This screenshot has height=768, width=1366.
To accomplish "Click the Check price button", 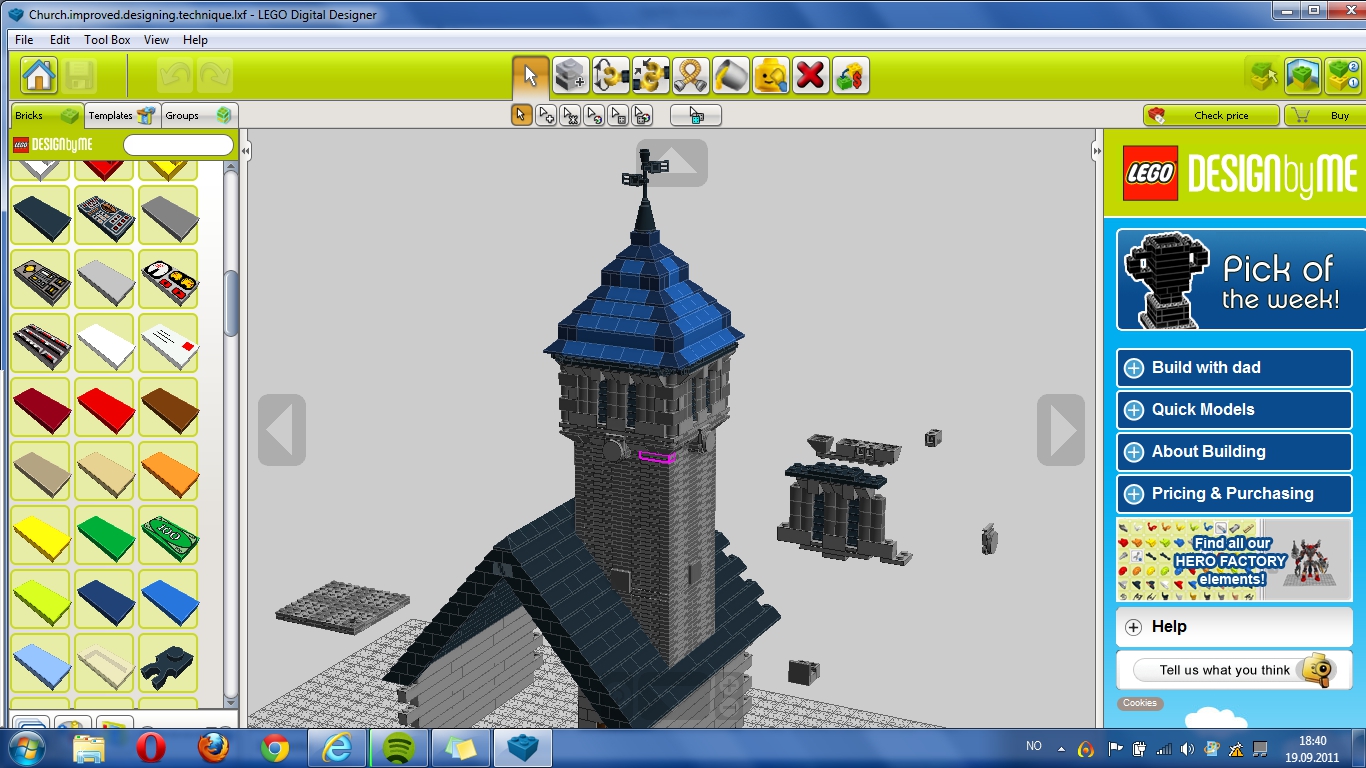I will [x=1211, y=115].
